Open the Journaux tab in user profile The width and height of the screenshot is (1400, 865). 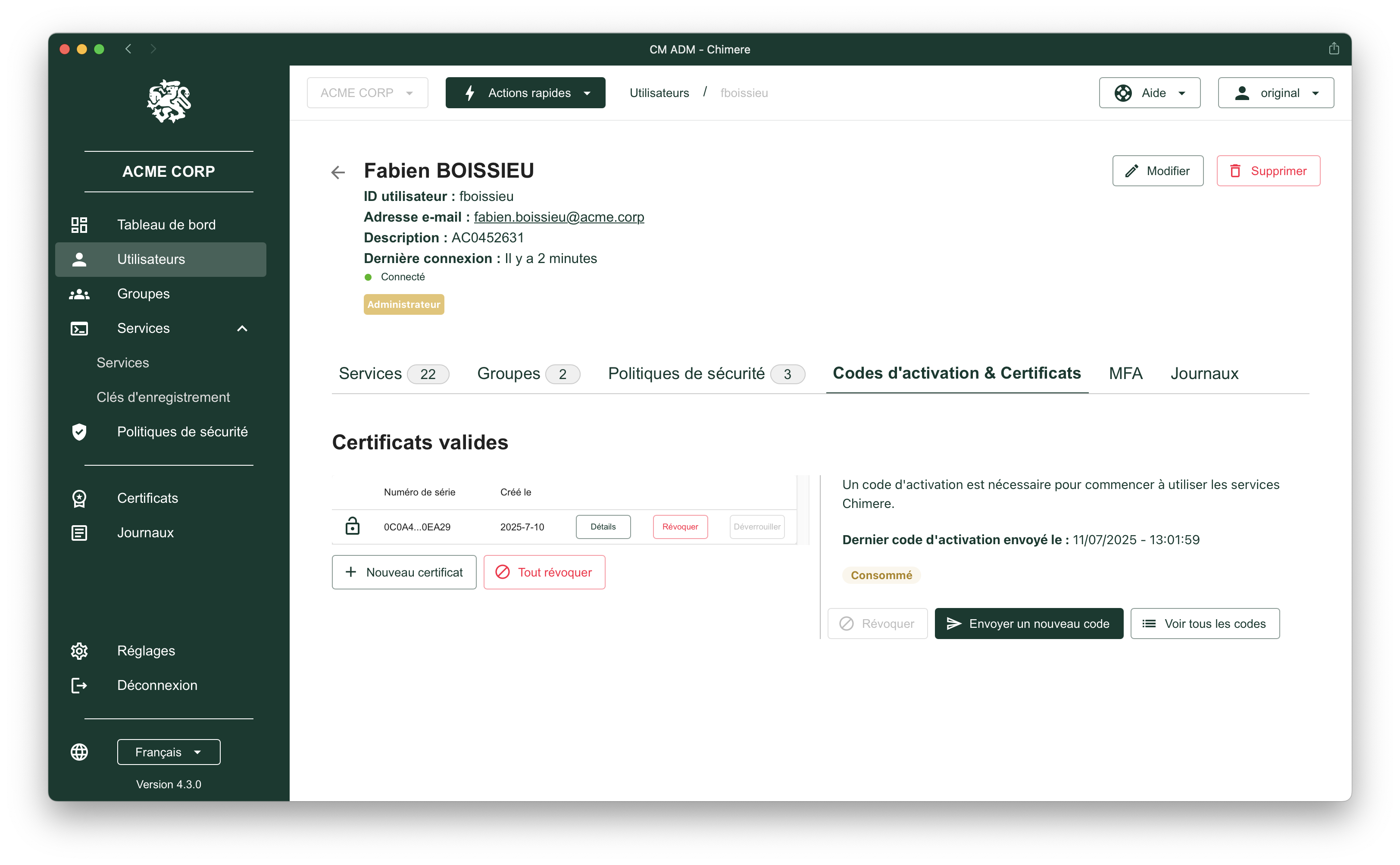point(1204,373)
